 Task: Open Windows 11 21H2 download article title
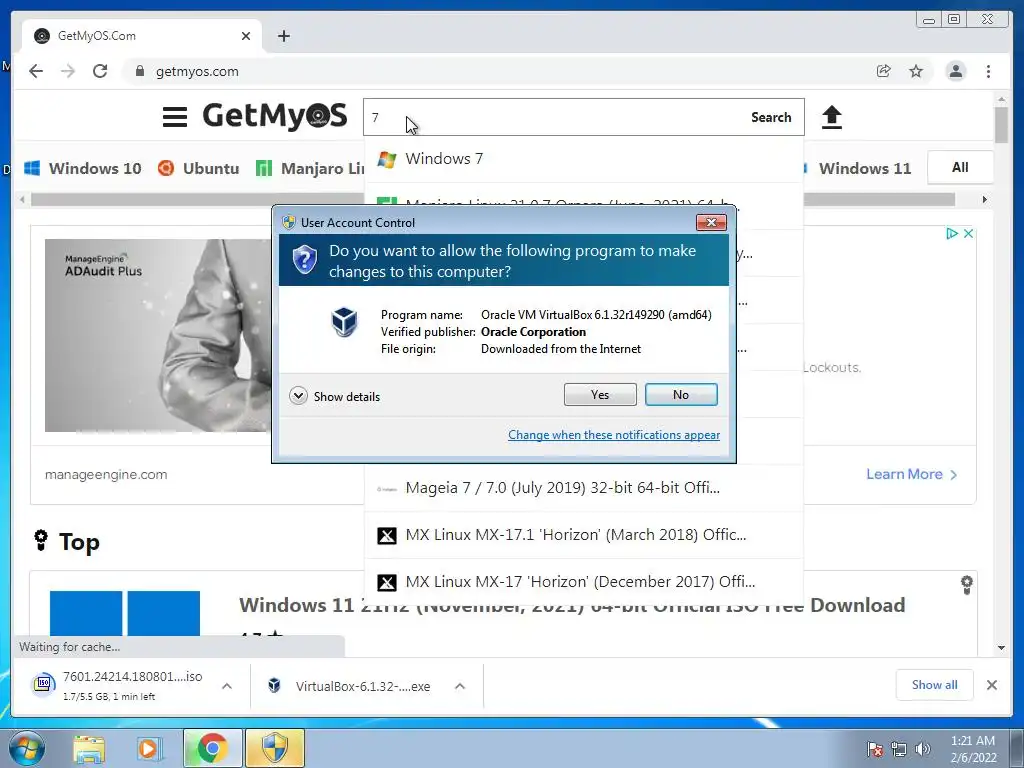click(571, 605)
